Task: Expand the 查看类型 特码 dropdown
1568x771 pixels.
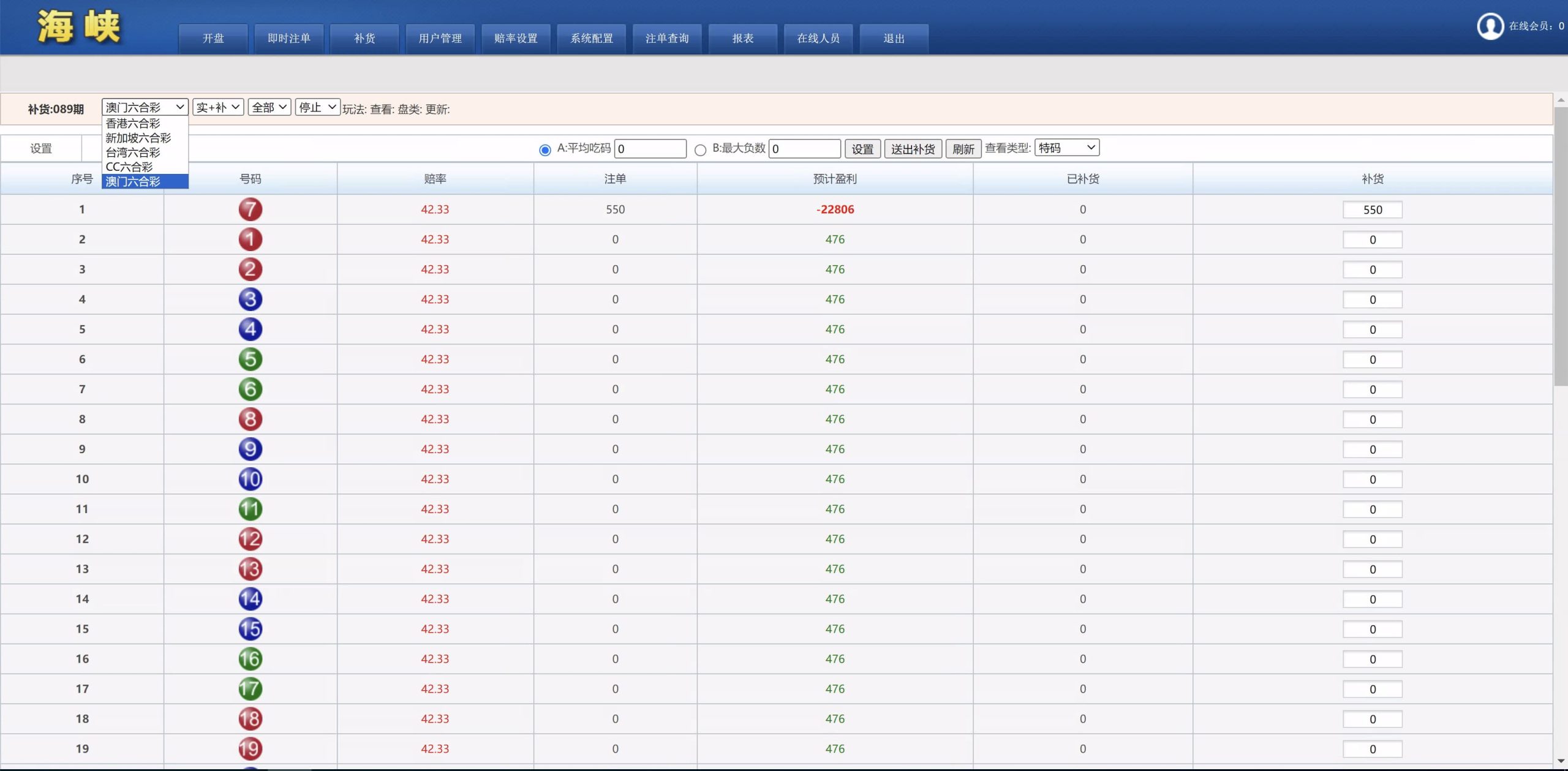Action: (1066, 148)
